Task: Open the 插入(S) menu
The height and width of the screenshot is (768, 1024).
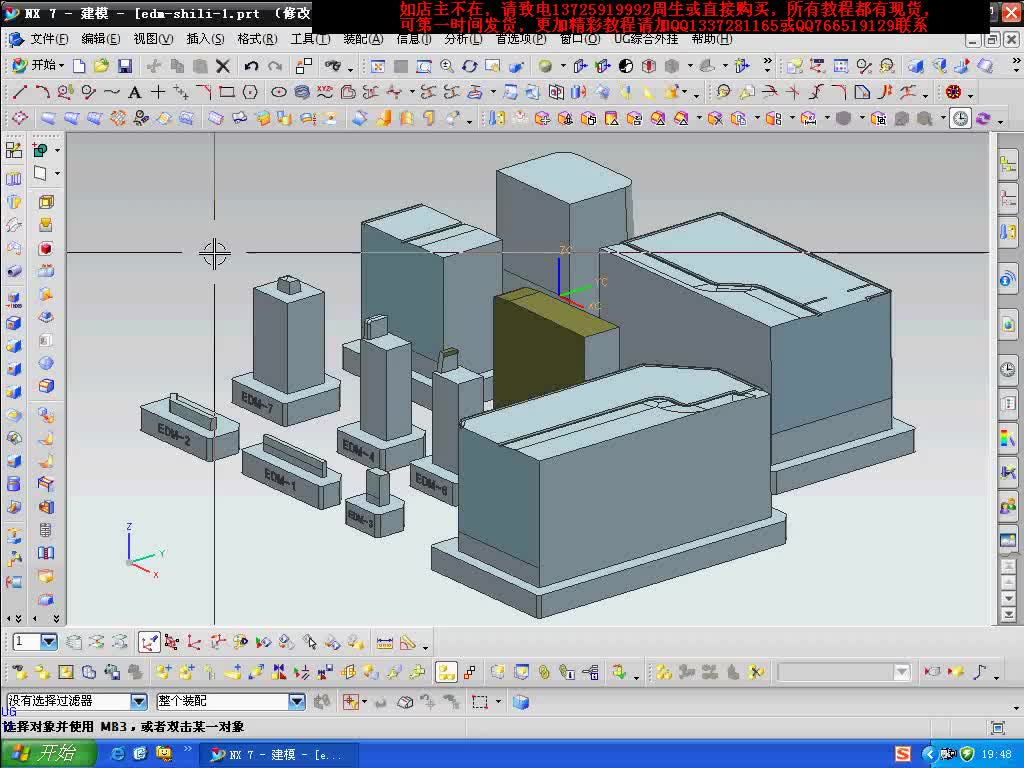Action: [205, 39]
